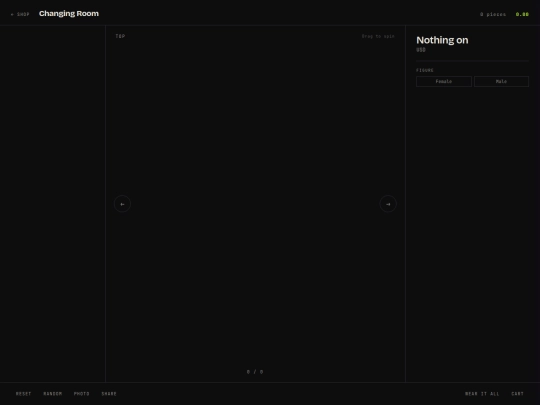Share the current outfit
This screenshot has height=405, width=540.
coord(109,394)
